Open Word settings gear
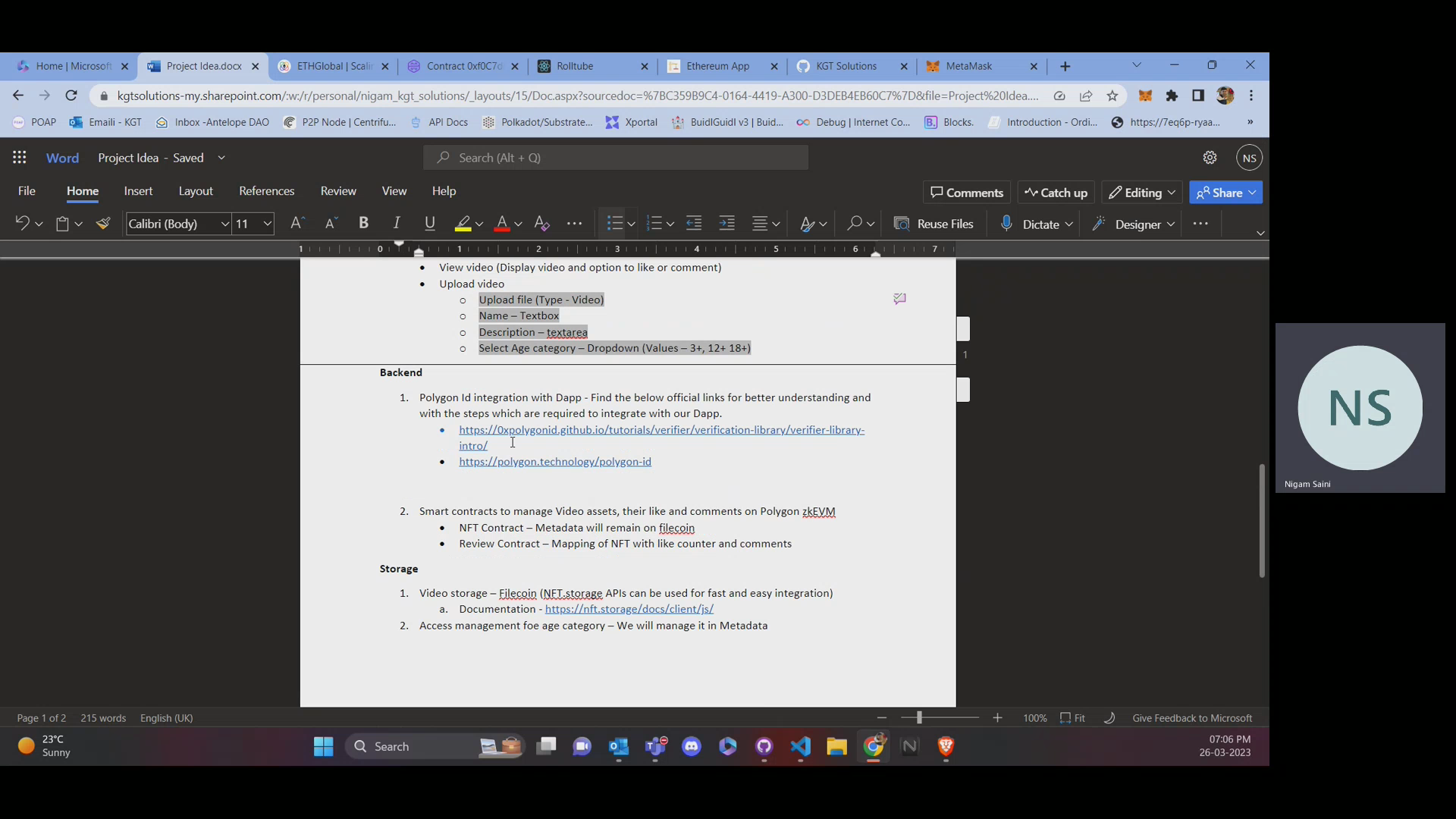 coord(1210,158)
